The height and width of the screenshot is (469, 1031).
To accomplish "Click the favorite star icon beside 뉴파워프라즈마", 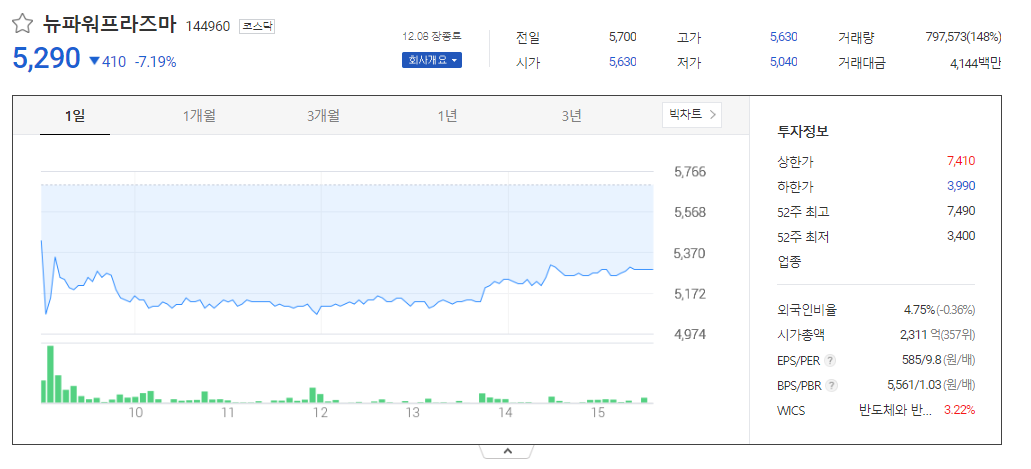I will (x=22, y=25).
